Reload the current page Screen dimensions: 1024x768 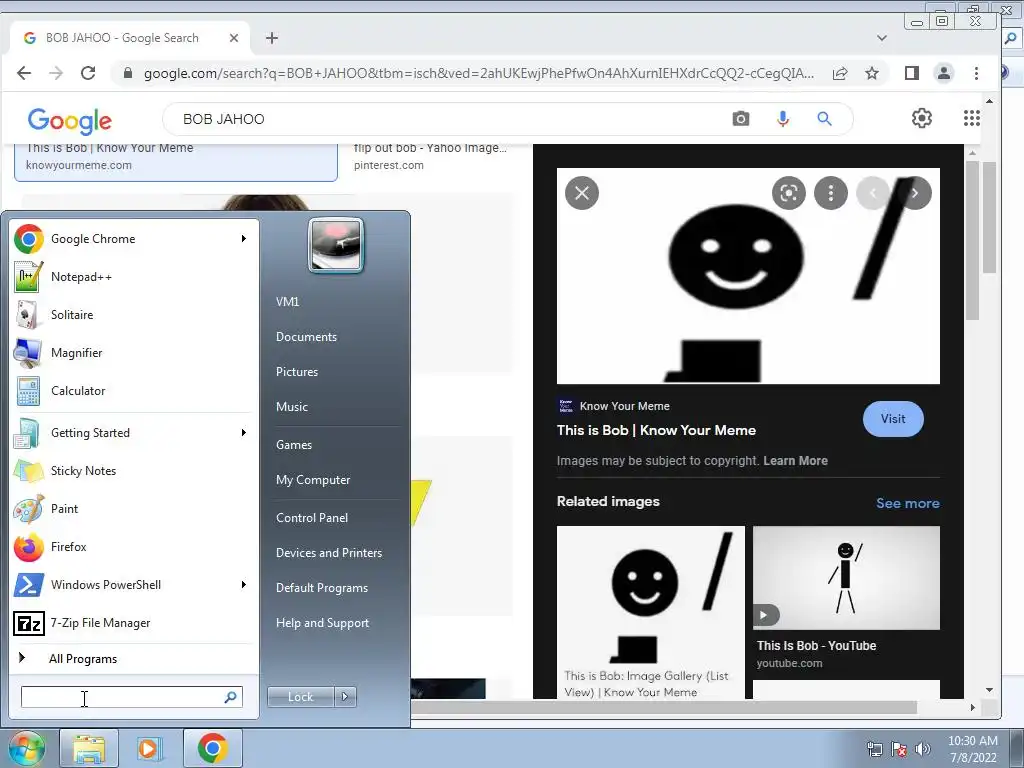88,73
